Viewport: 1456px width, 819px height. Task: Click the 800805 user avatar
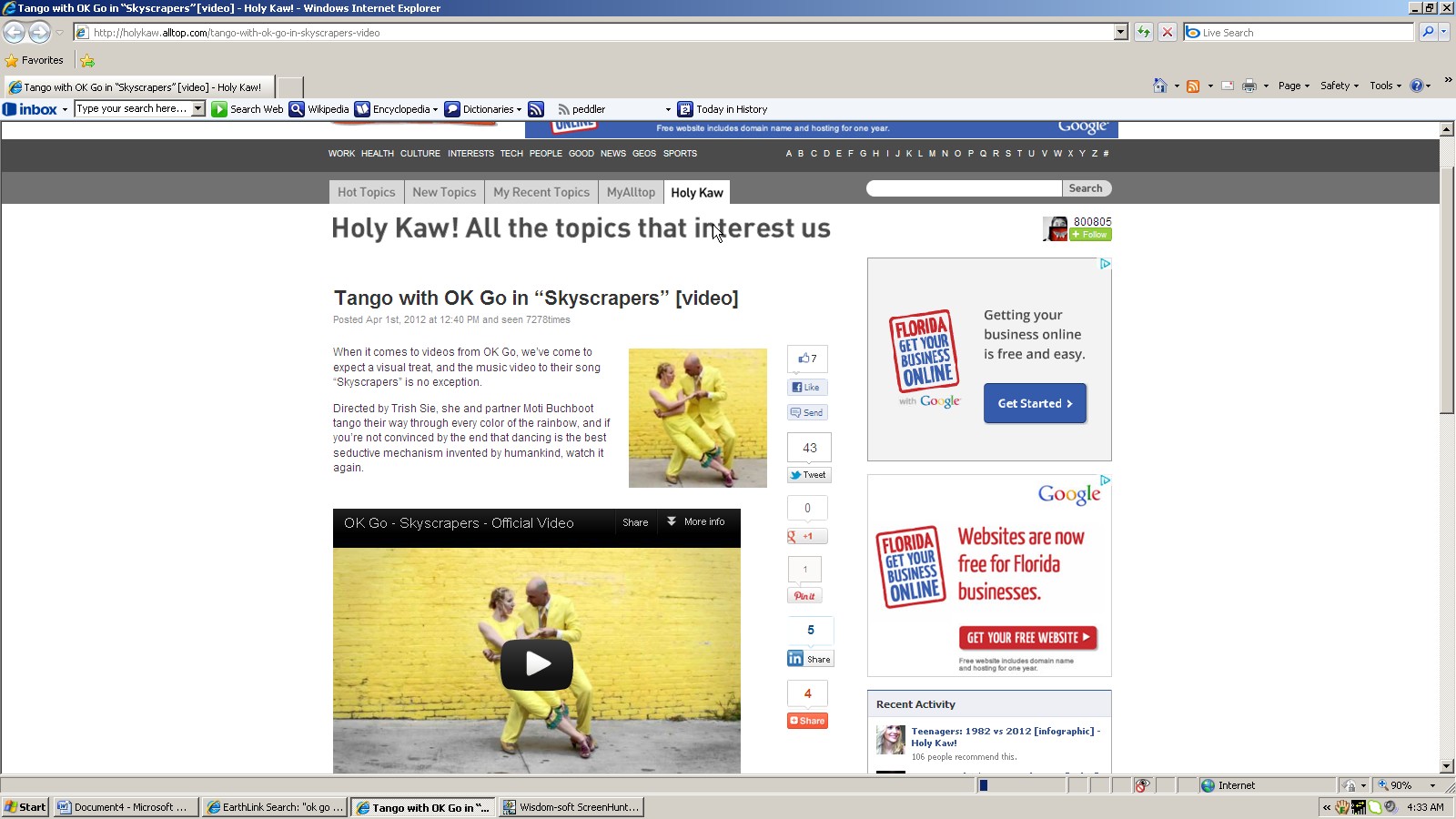click(x=1056, y=228)
